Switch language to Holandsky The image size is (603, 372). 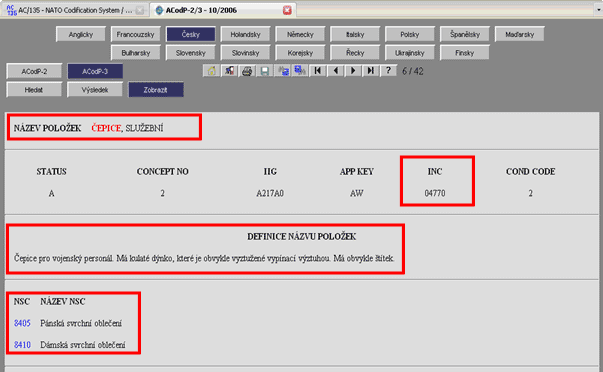(245, 34)
